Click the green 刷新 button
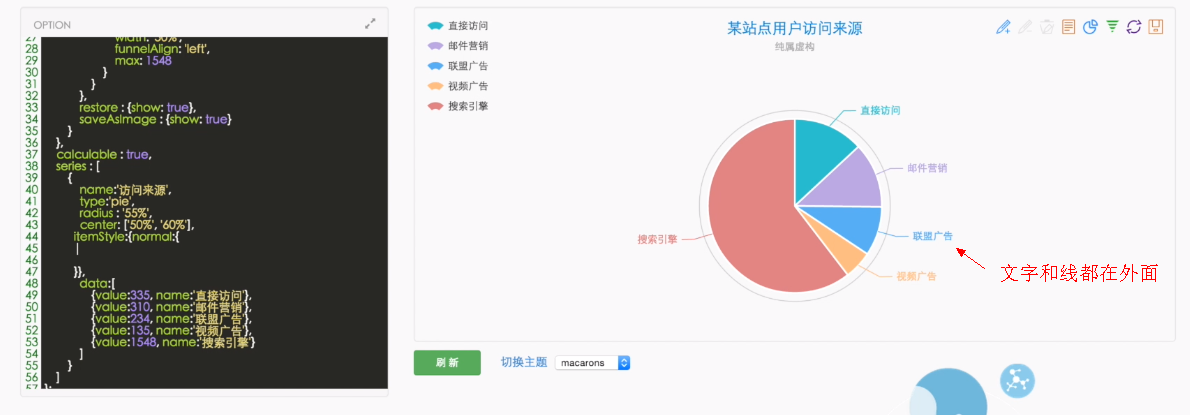This screenshot has width=1190, height=415. pos(447,363)
